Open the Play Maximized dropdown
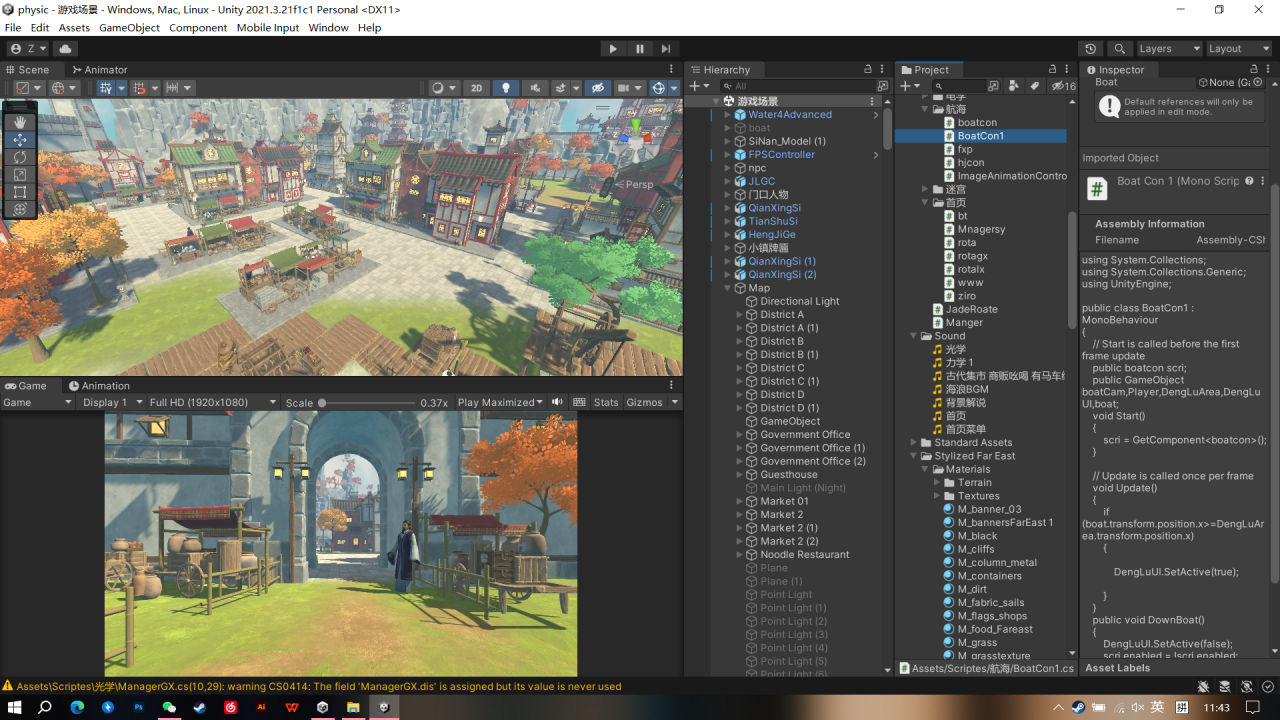Viewport: 1280px width, 720px height. click(500, 402)
